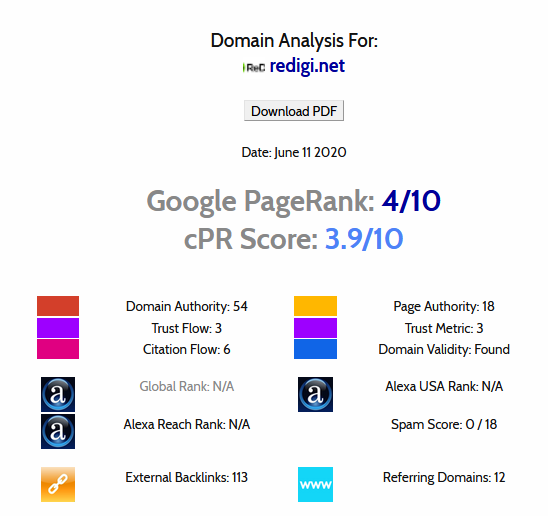Click the Alexa icon beside Global Rank
This screenshot has height=516, width=548.
tap(58, 394)
